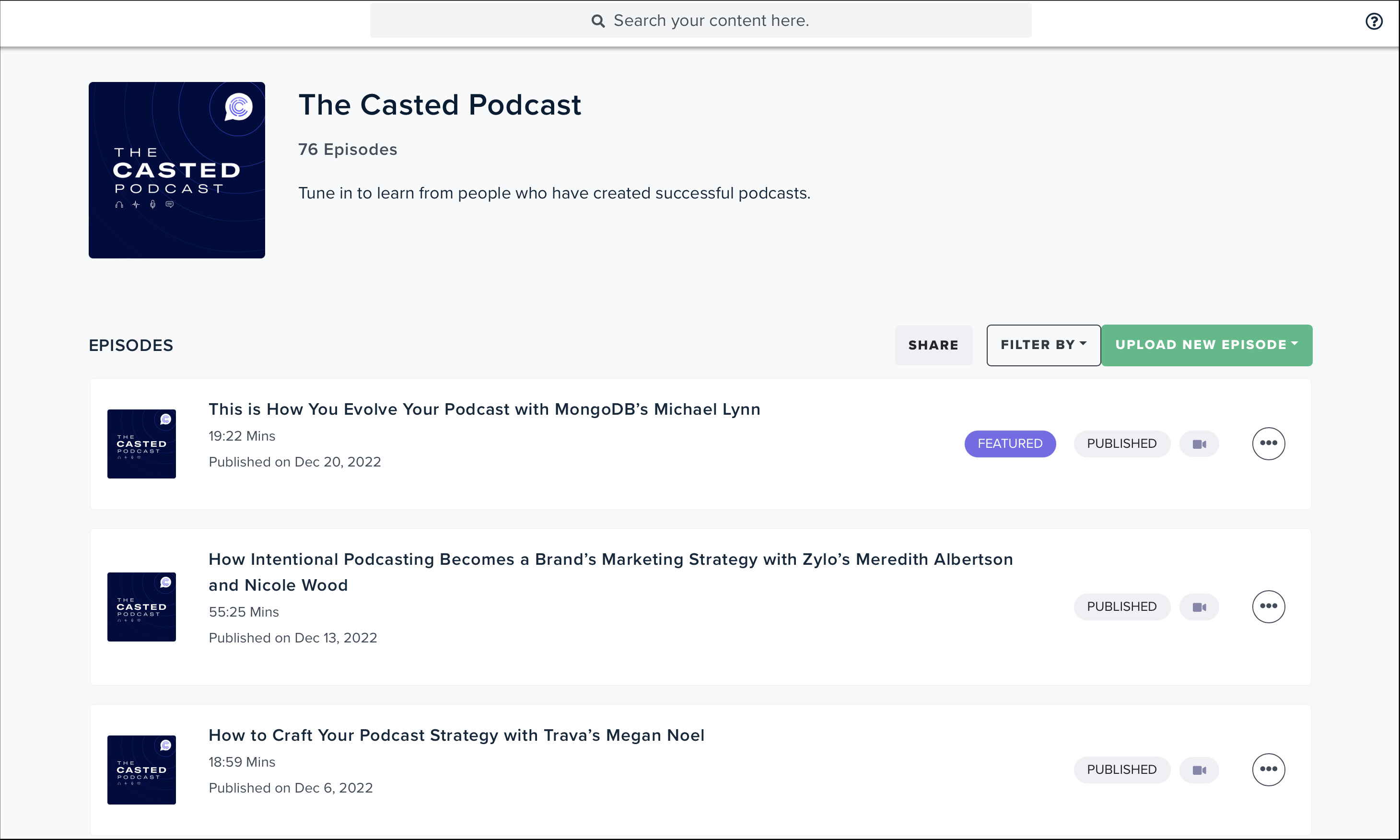Open the MongoDB Michael Lynn episode title
This screenshot has width=1400, height=840.
click(x=484, y=409)
